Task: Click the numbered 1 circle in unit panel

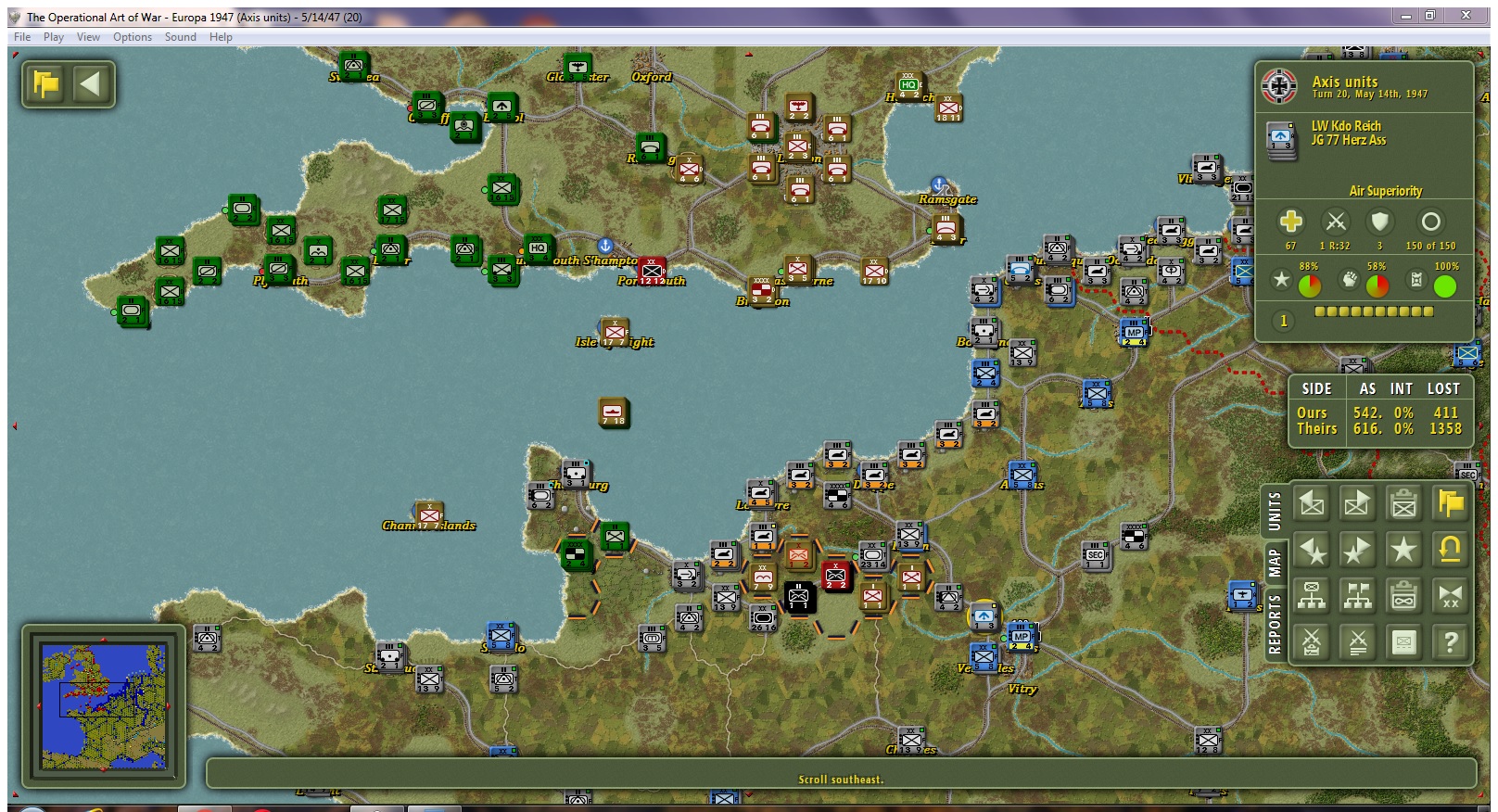Action: [1284, 321]
